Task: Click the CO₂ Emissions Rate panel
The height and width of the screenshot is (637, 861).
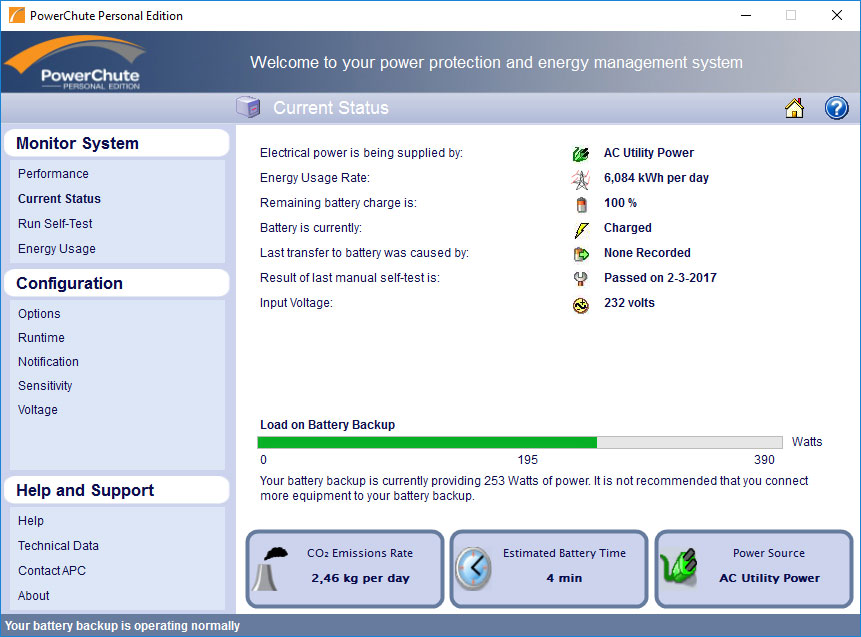Action: (x=345, y=569)
